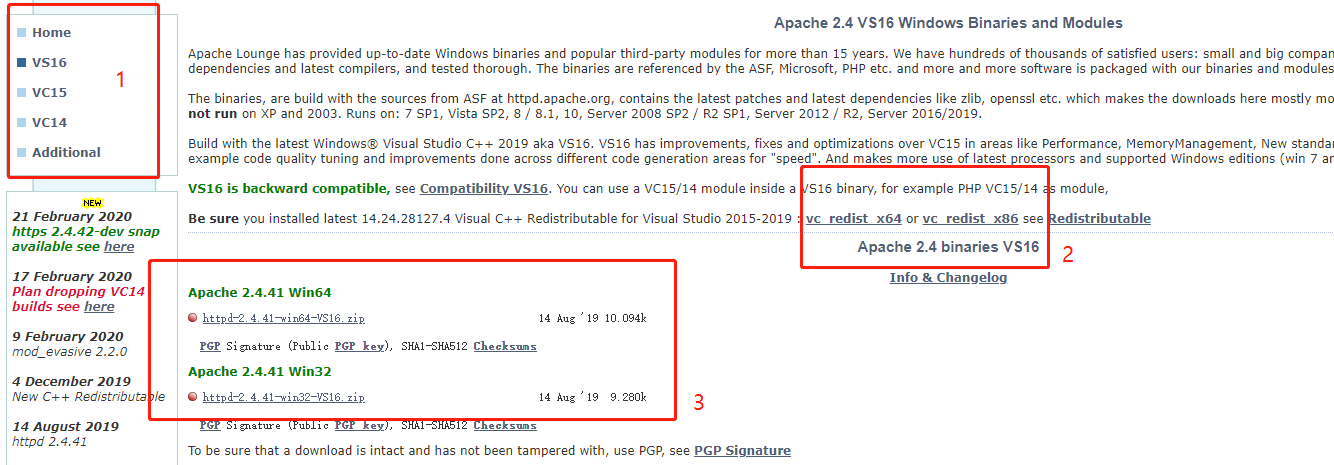This screenshot has width=1334, height=465.
Task: Download httpd-2.4.41-win64-VS16.zip
Action: (x=283, y=318)
